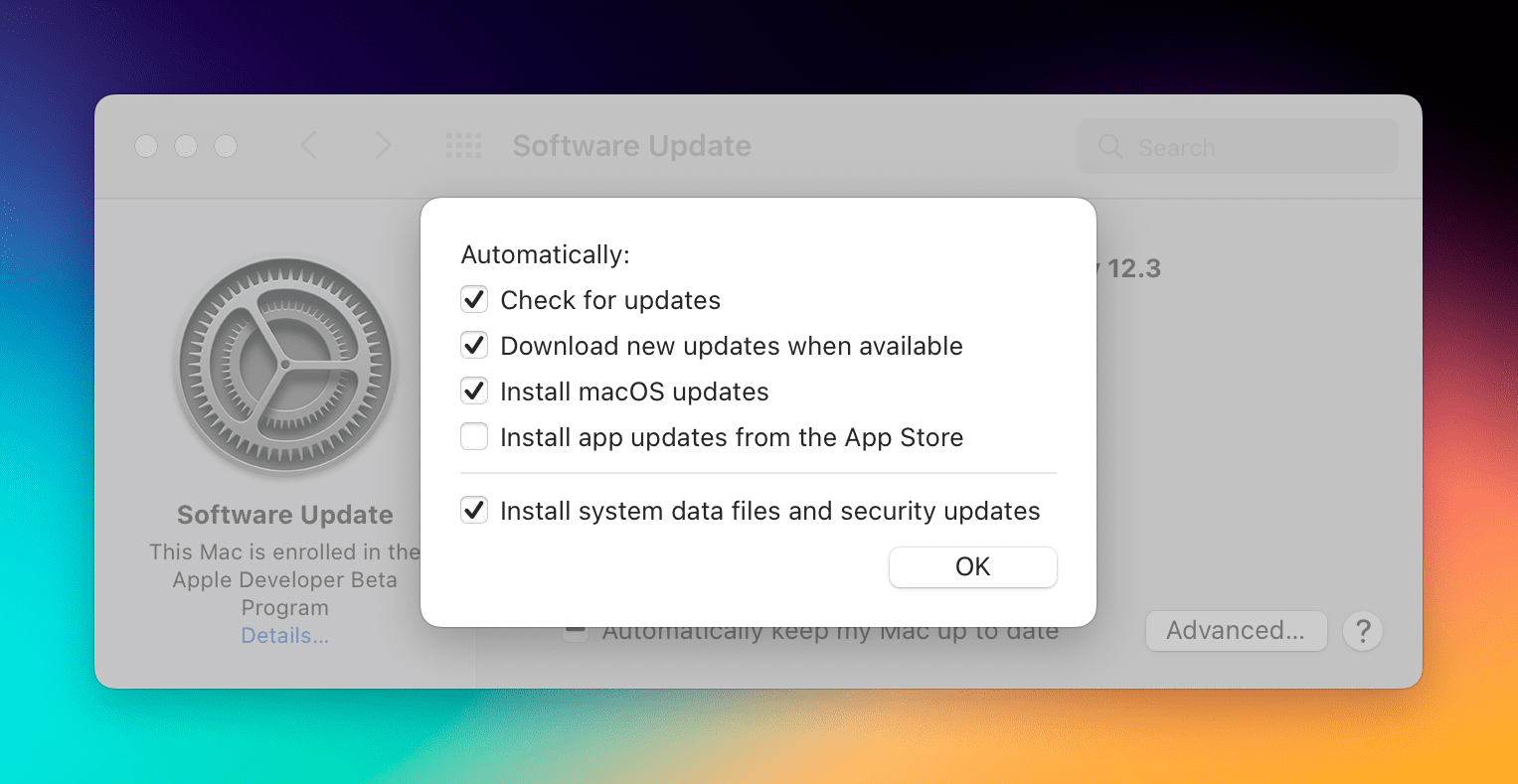The image size is (1518, 784).
Task: Open the show-all preferences grid icon
Action: point(463,146)
